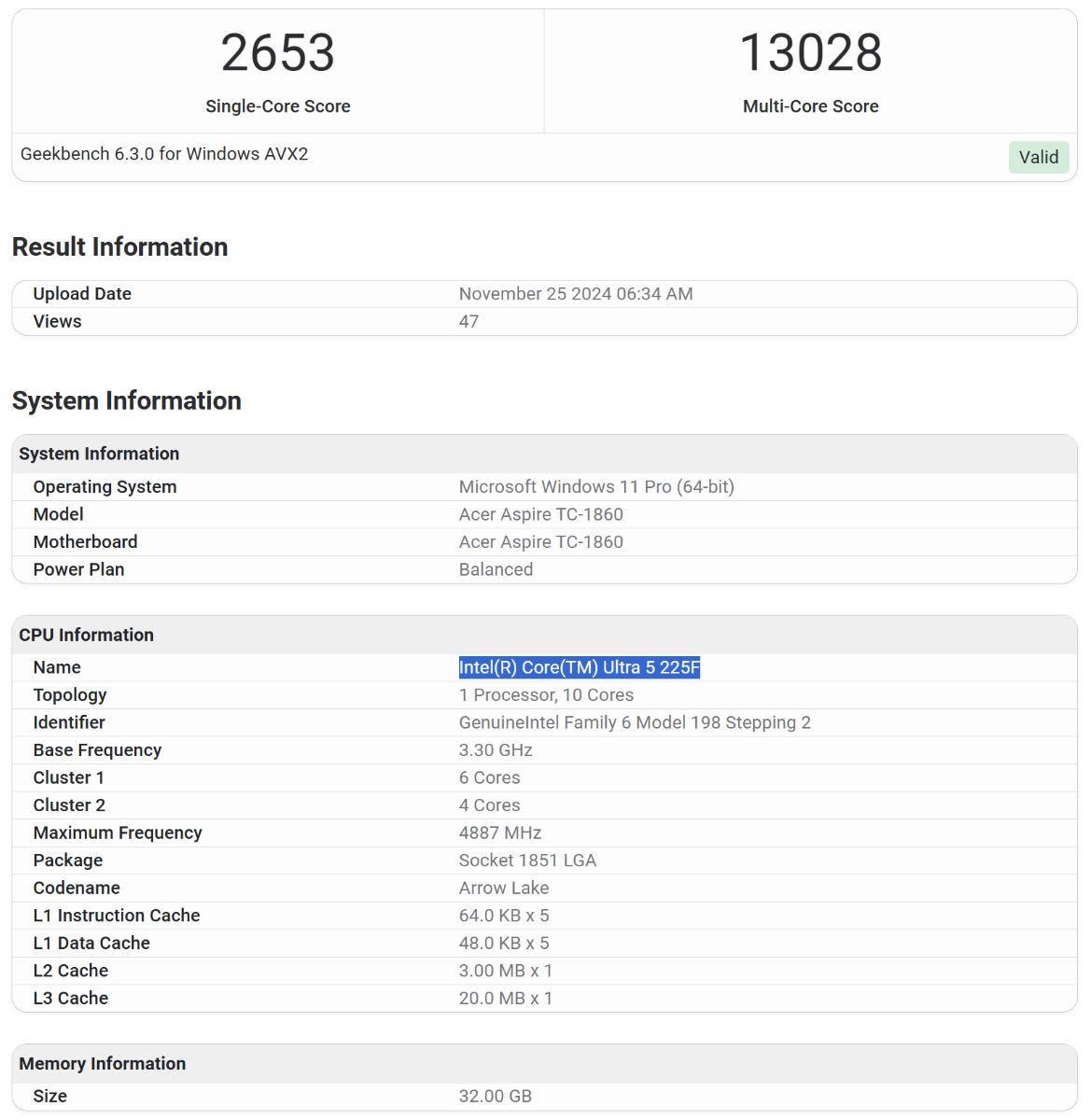Click the multi-core score 13028
Screen dimensions: 1091x1120
point(810,53)
